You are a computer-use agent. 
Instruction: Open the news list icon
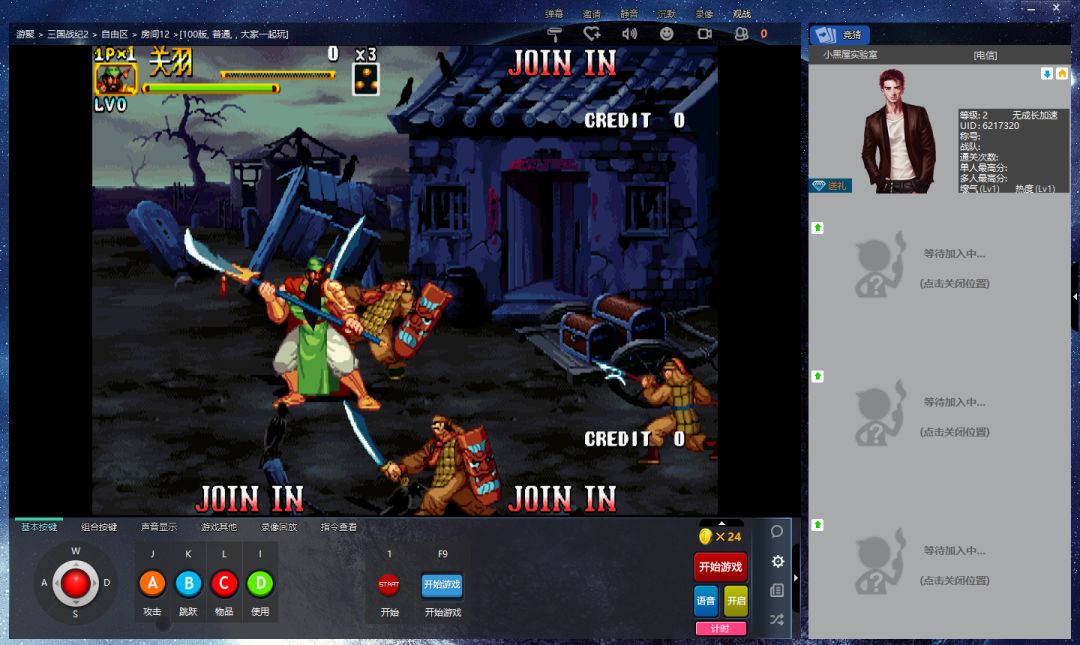[777, 591]
